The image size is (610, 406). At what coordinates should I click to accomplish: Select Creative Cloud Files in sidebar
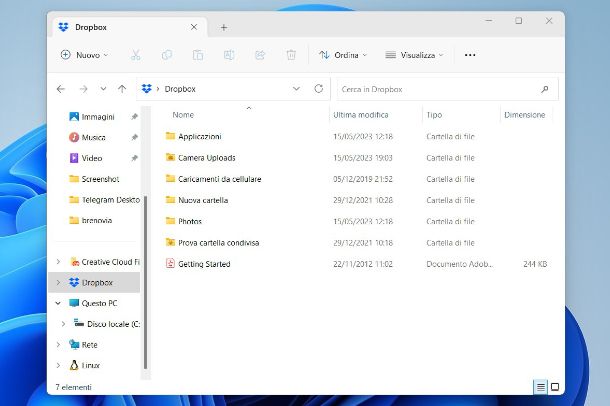[105, 262]
